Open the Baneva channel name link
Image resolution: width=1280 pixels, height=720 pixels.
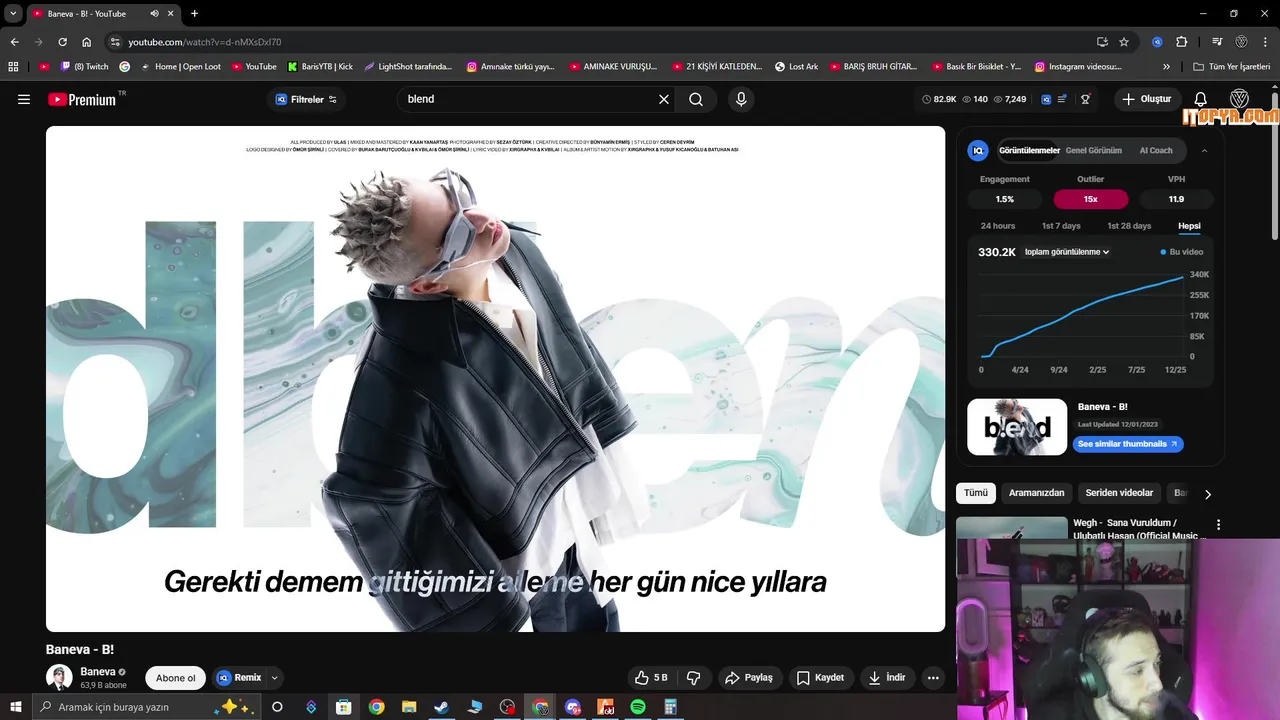click(98, 672)
